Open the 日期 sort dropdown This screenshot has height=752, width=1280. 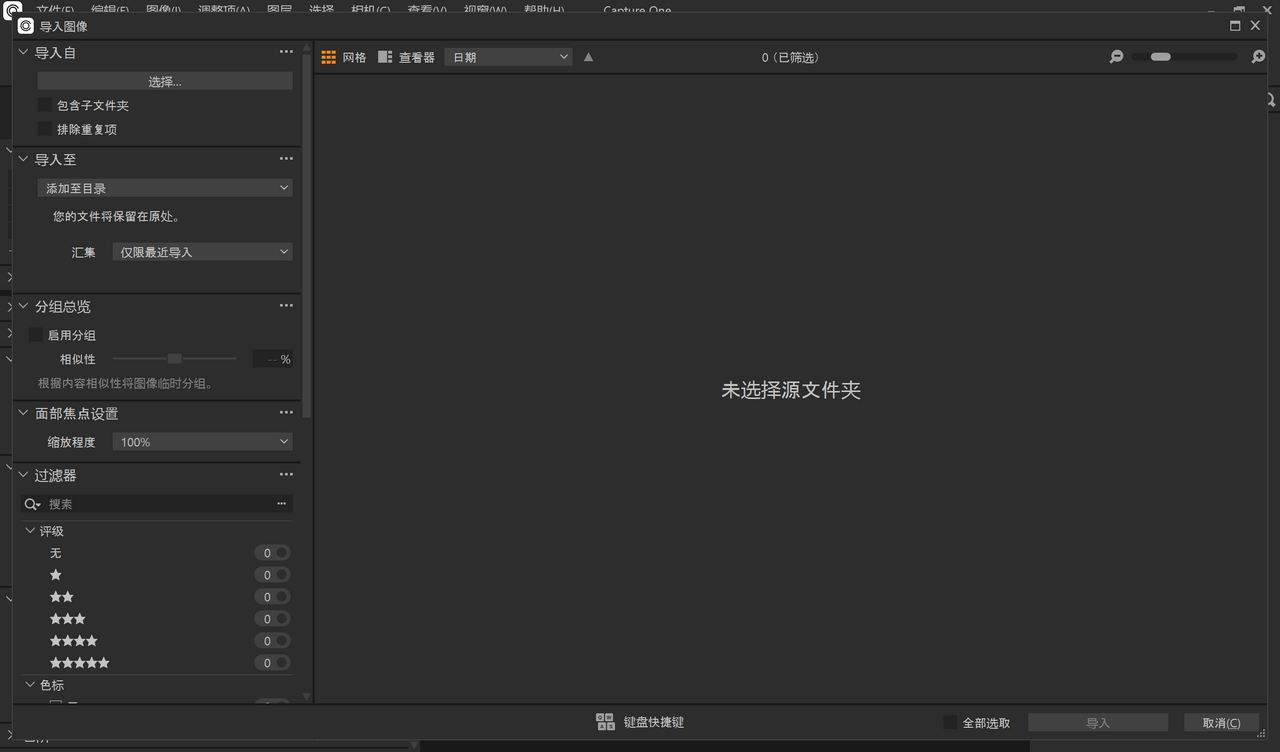507,56
